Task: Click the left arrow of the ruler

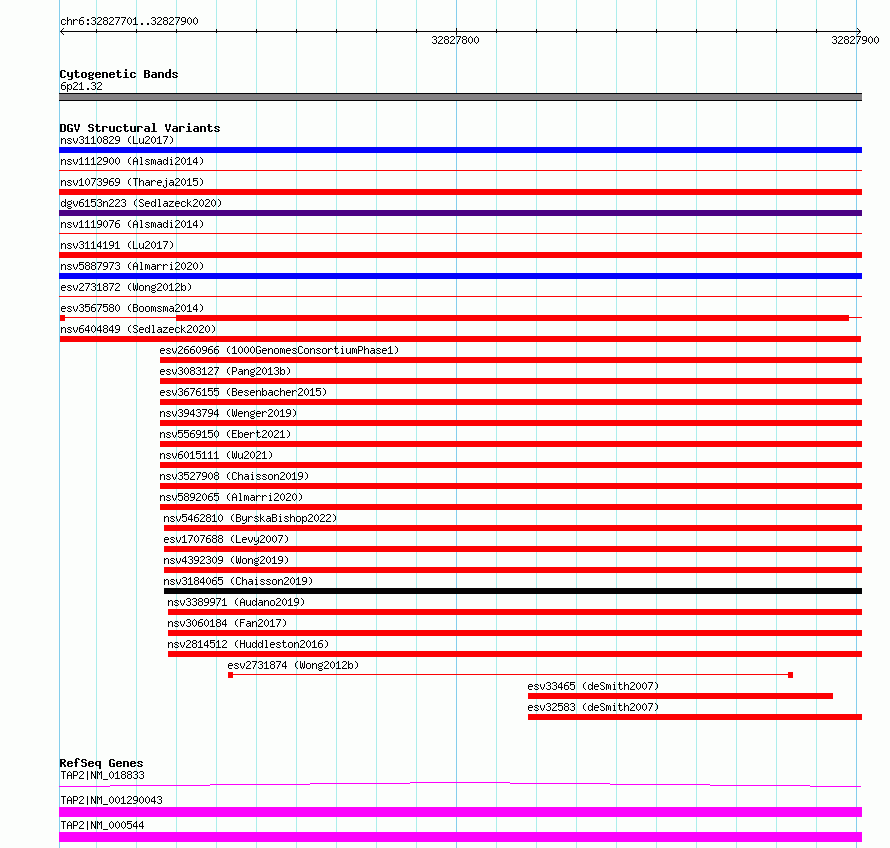Action: click(x=62, y=32)
